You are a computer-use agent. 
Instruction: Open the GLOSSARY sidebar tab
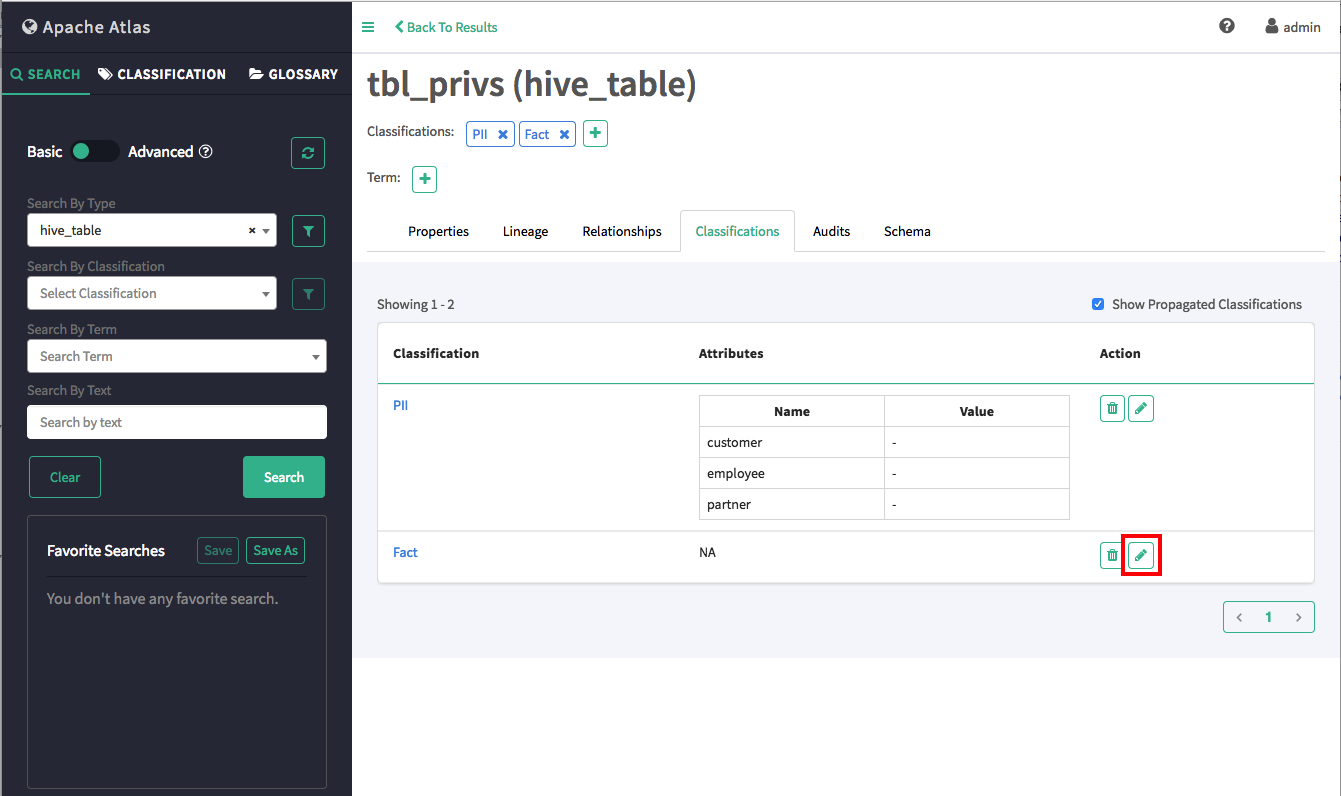pos(293,74)
